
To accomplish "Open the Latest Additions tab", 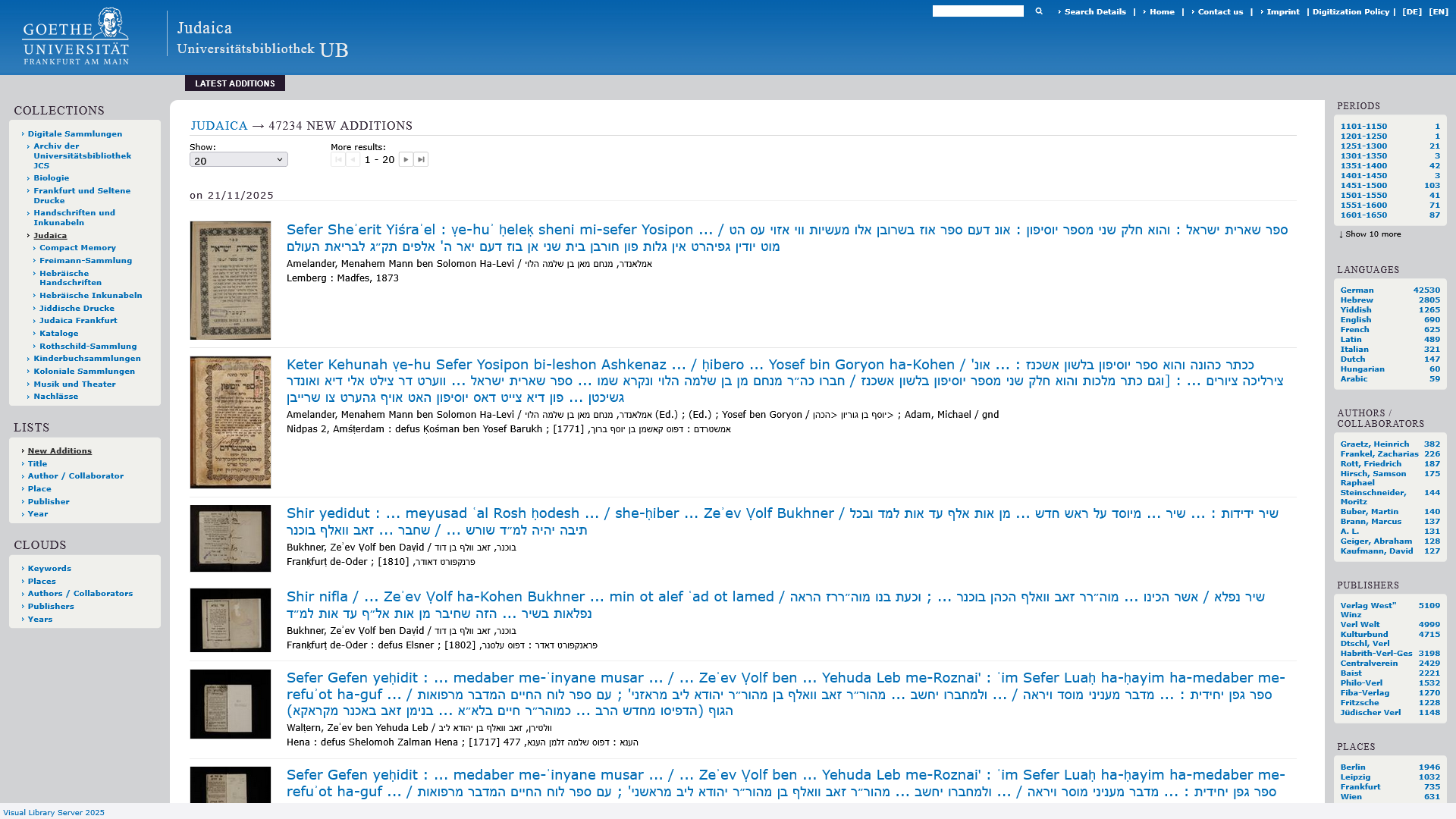I will (x=234, y=83).
